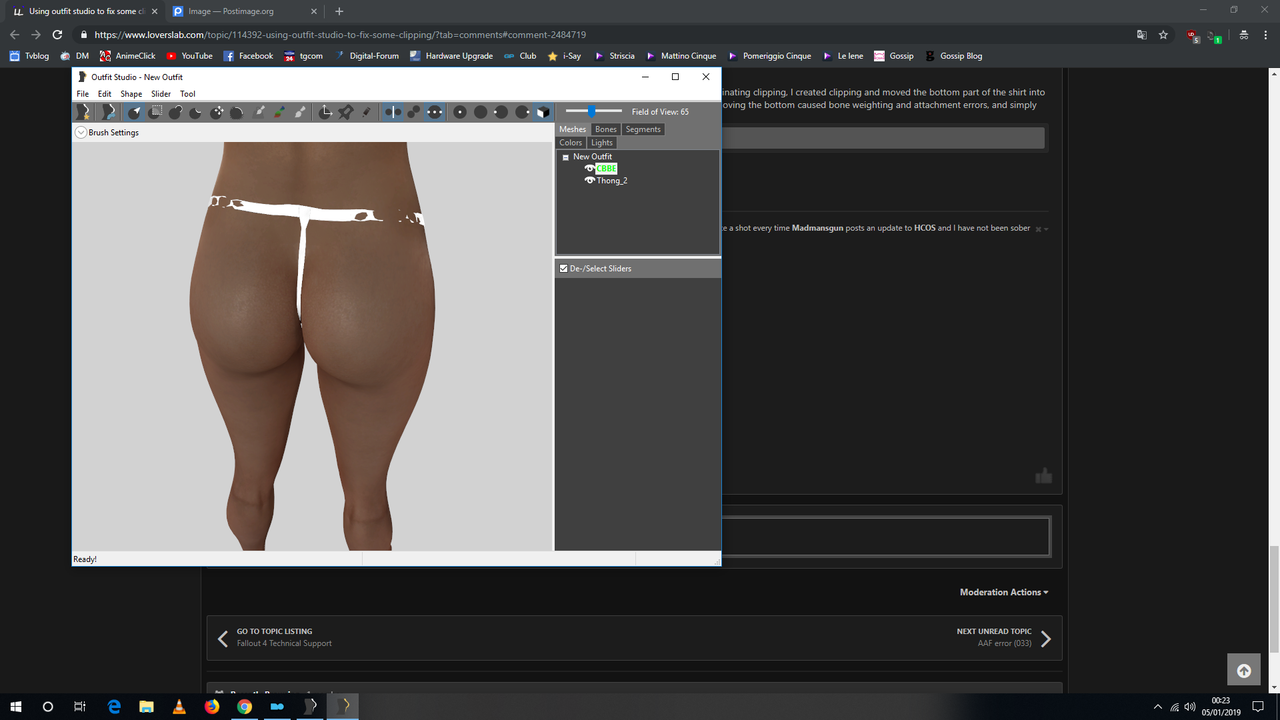Select the Smooth brush tool

[x=237, y=112]
